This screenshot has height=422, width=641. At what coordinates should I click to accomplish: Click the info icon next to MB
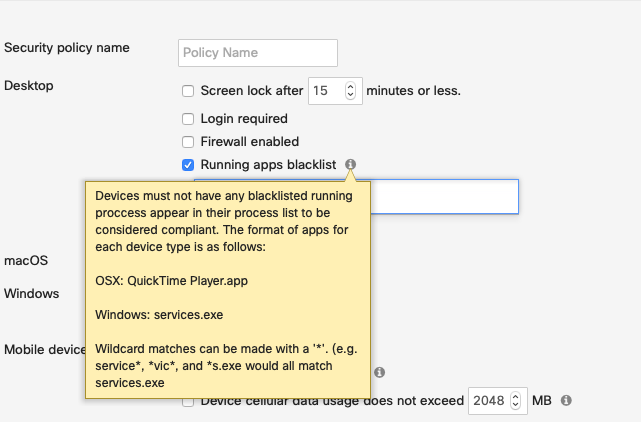coord(566,400)
